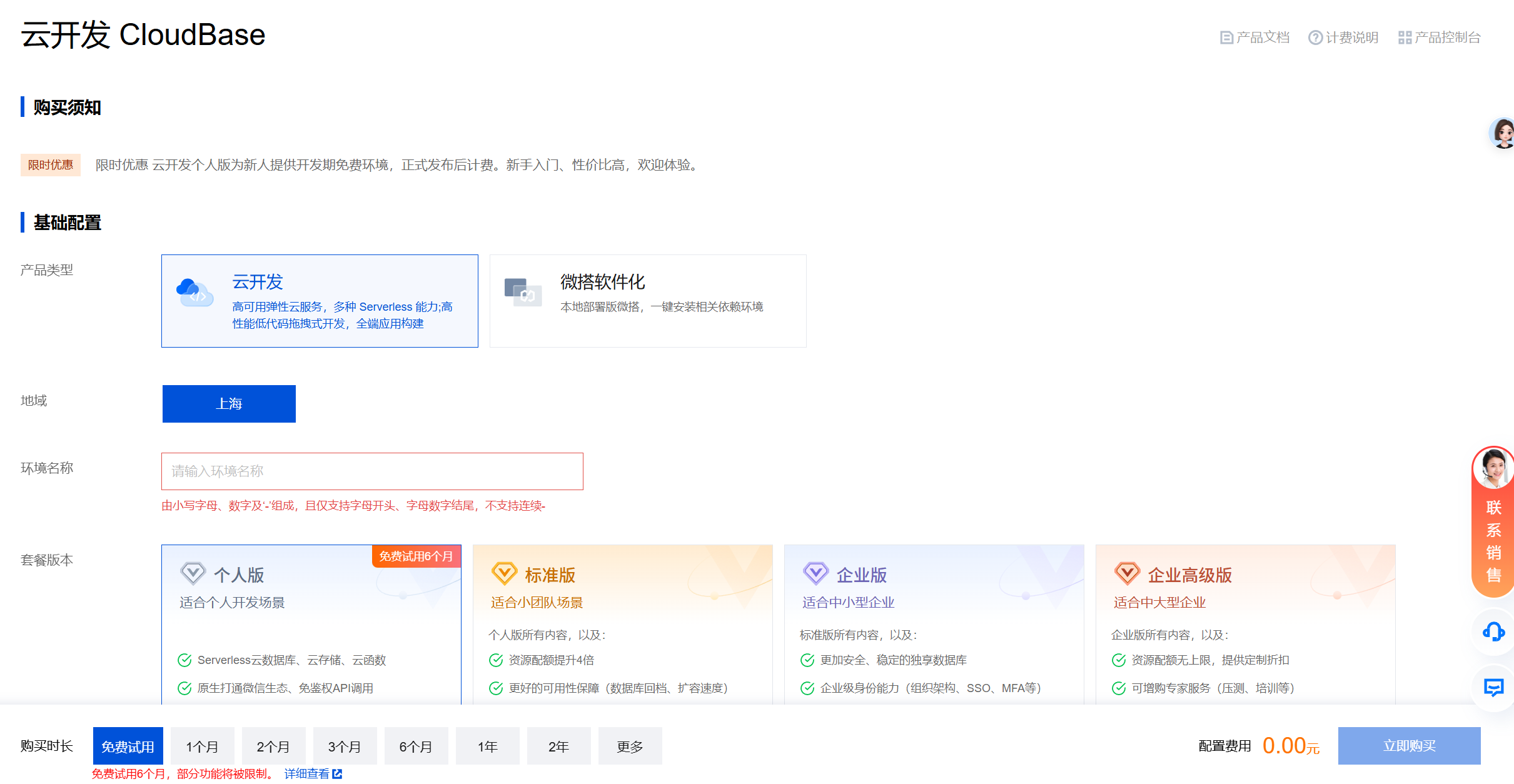Viewport: 1514px width, 784px height.
Task: Click the assistant avatar at top right
Action: [x=1502, y=133]
